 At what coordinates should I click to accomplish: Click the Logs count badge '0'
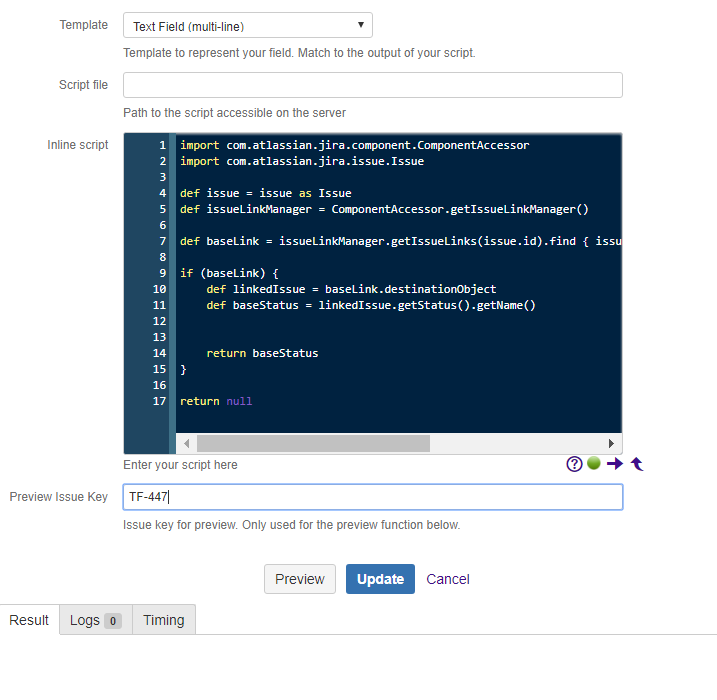coord(112,621)
